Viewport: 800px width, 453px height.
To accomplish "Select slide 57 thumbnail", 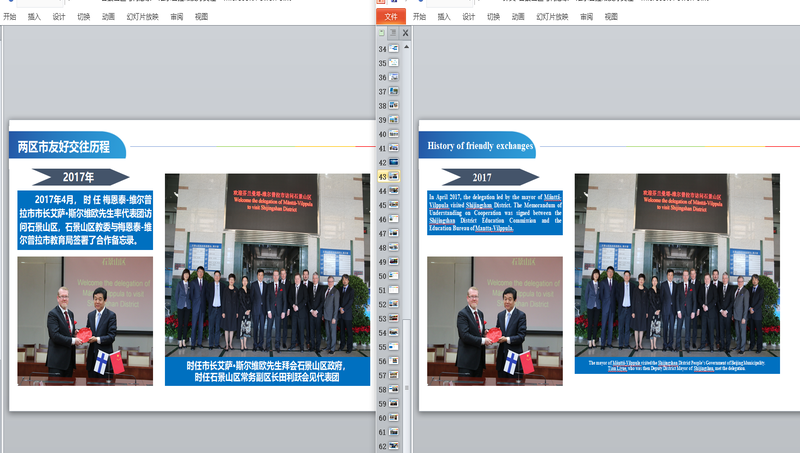I will click(x=393, y=375).
